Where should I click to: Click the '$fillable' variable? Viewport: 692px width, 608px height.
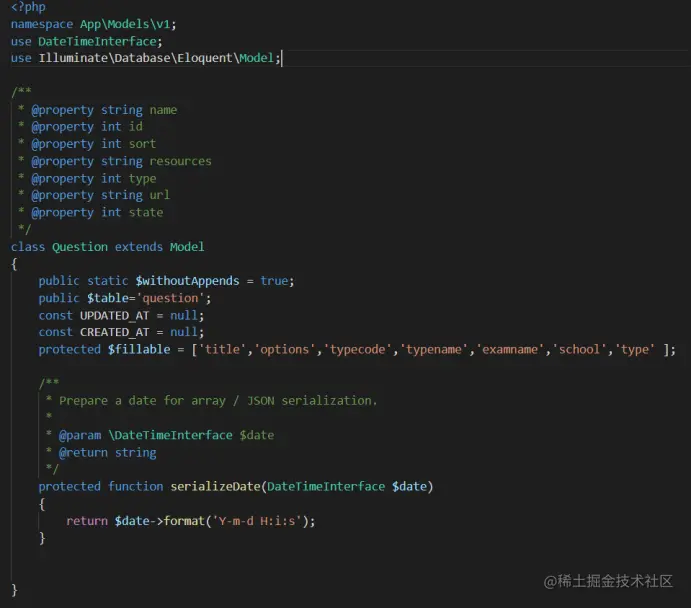(x=139, y=349)
